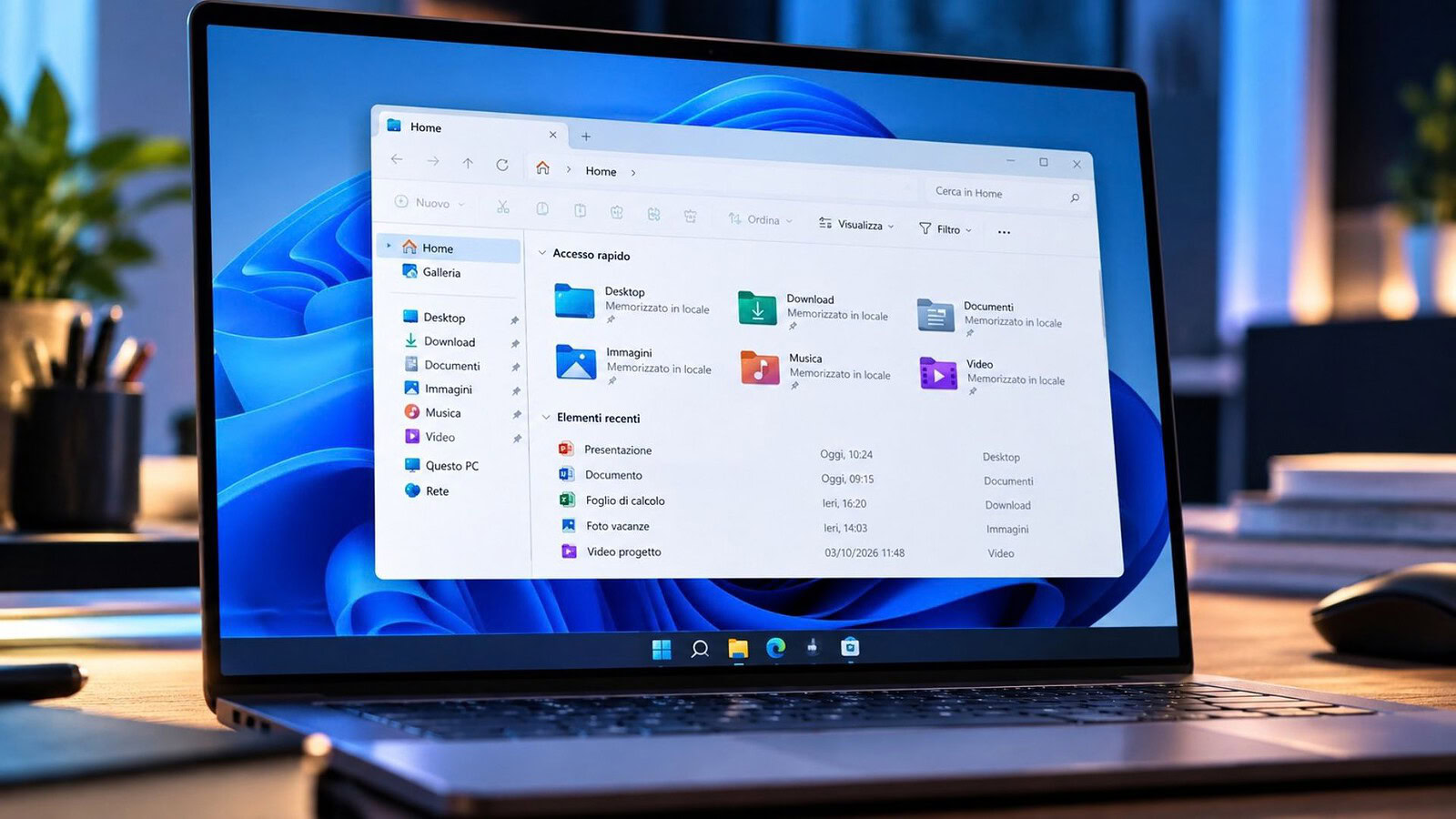Click the date '03/10/2026 11:48'

pyautogui.click(x=864, y=552)
